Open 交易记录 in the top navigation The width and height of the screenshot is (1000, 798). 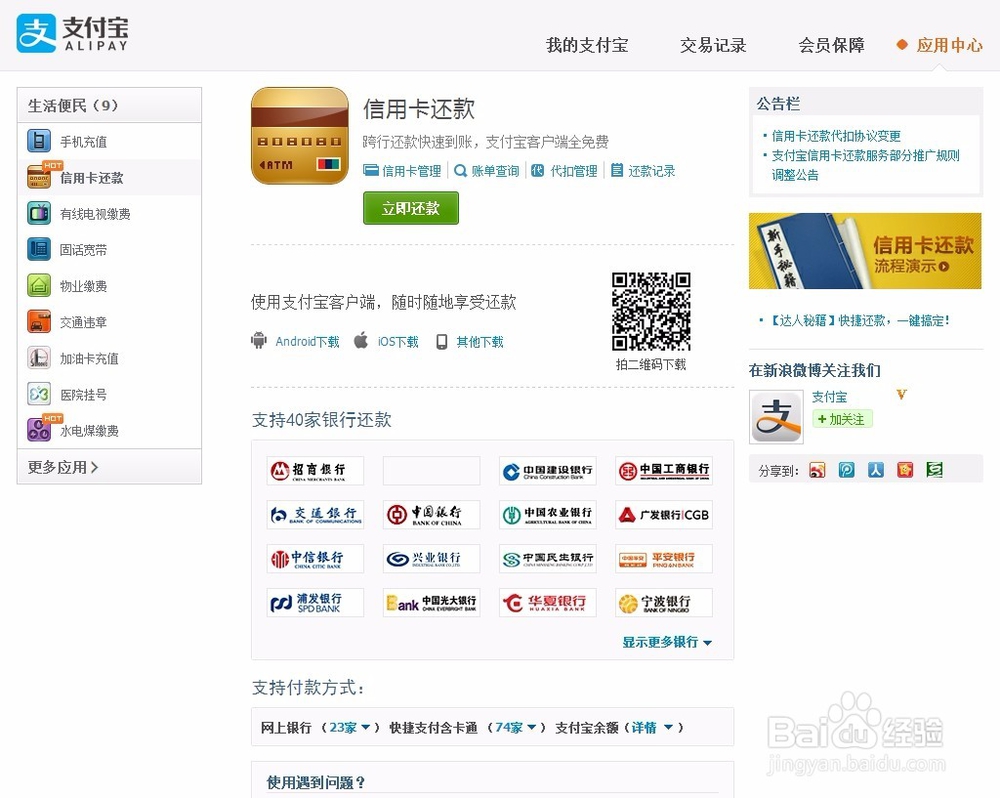(713, 45)
